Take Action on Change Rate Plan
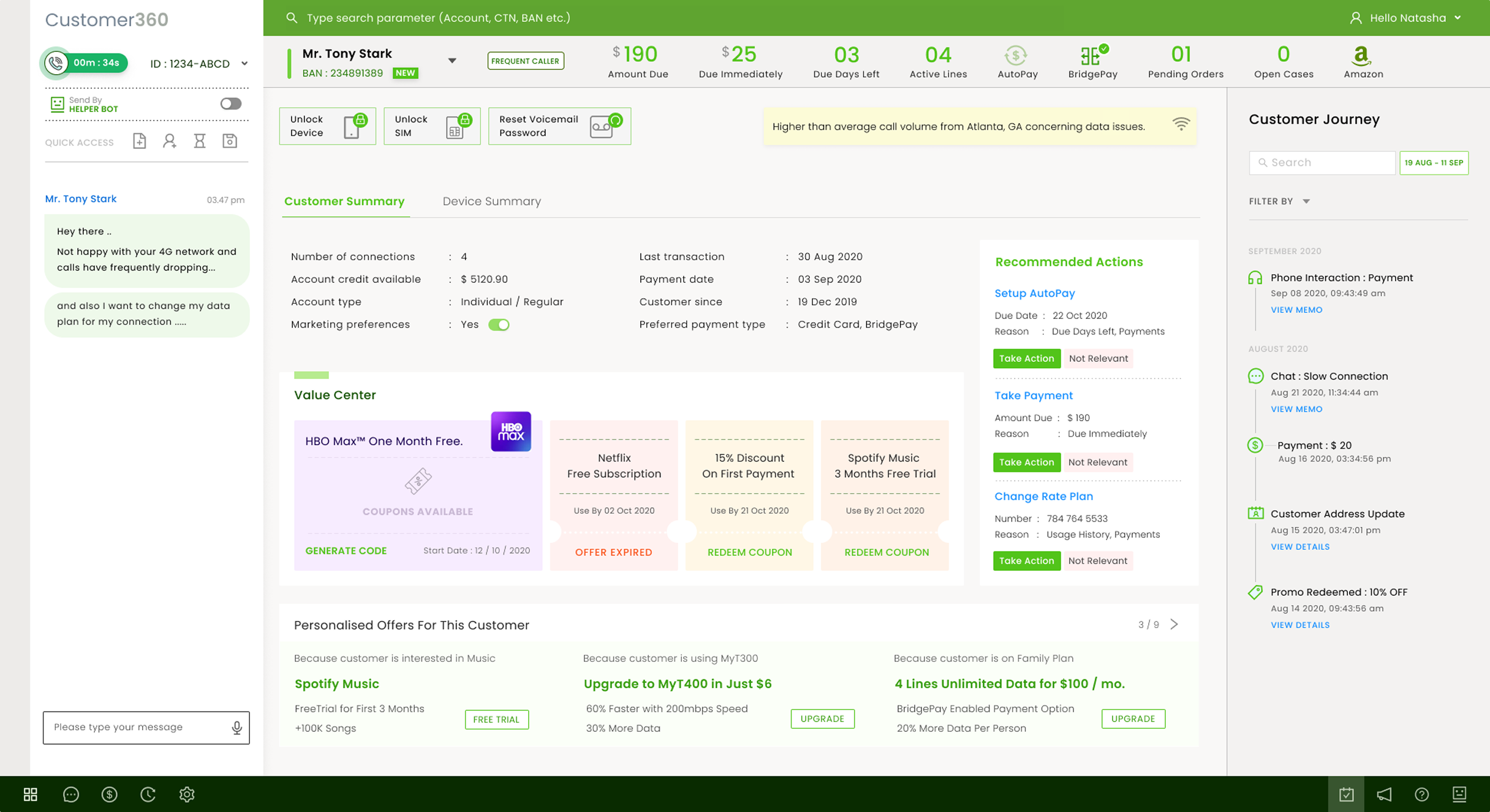 (x=1026, y=560)
